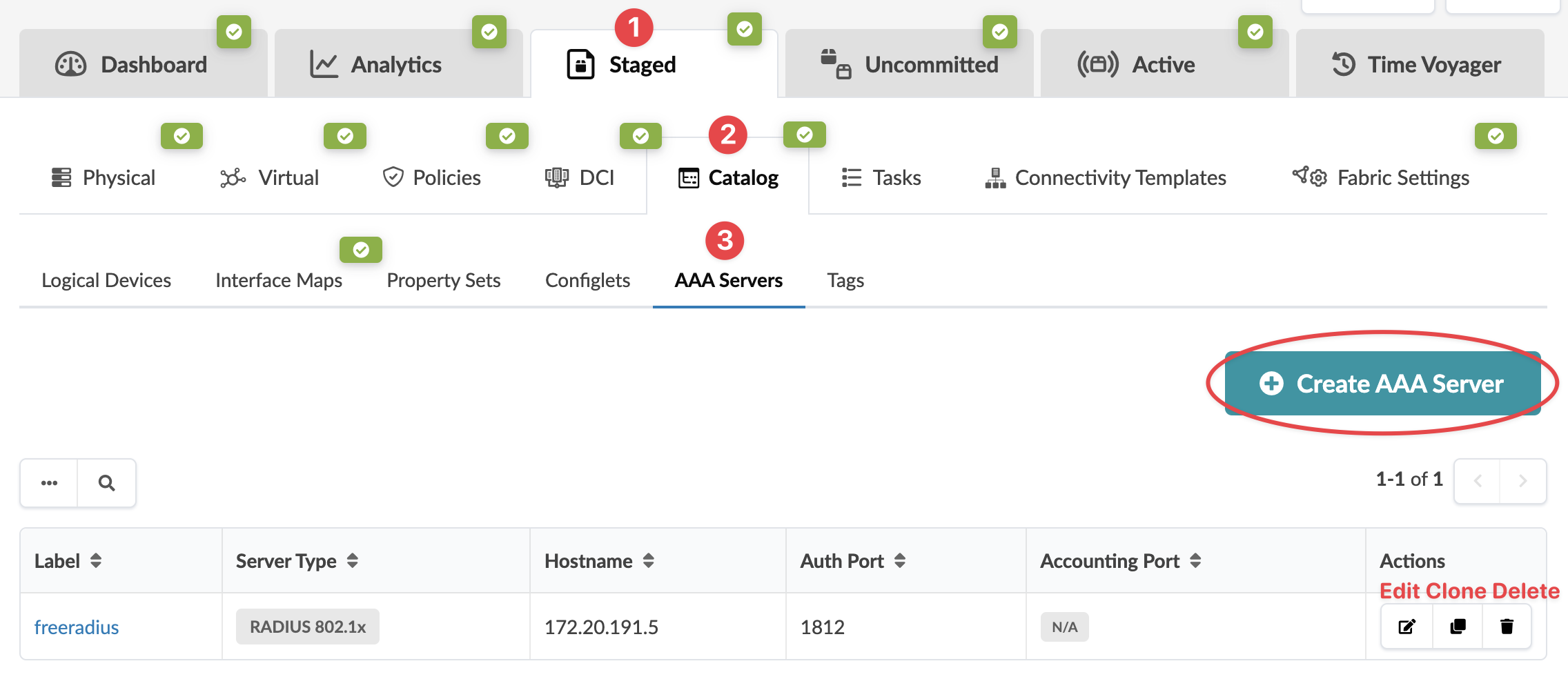Open the Time Voyager tab
The height and width of the screenshot is (679, 1568).
pos(1419,65)
